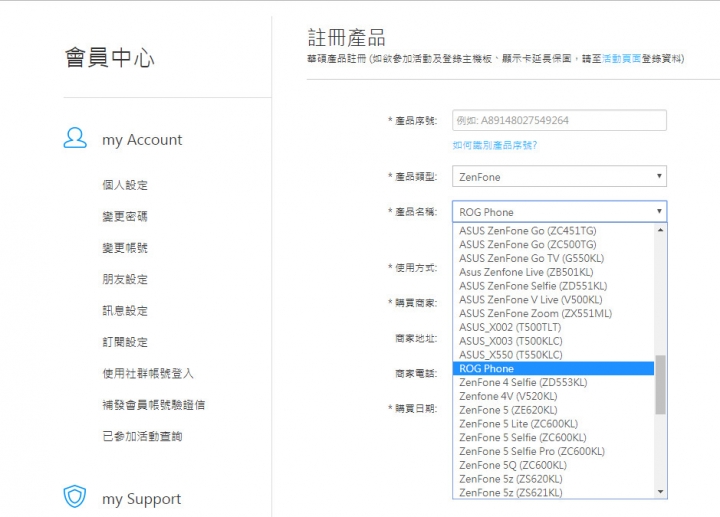The width and height of the screenshot is (720, 517).
Task: Open the 產品類型 ZenFone dropdown
Action: click(559, 176)
